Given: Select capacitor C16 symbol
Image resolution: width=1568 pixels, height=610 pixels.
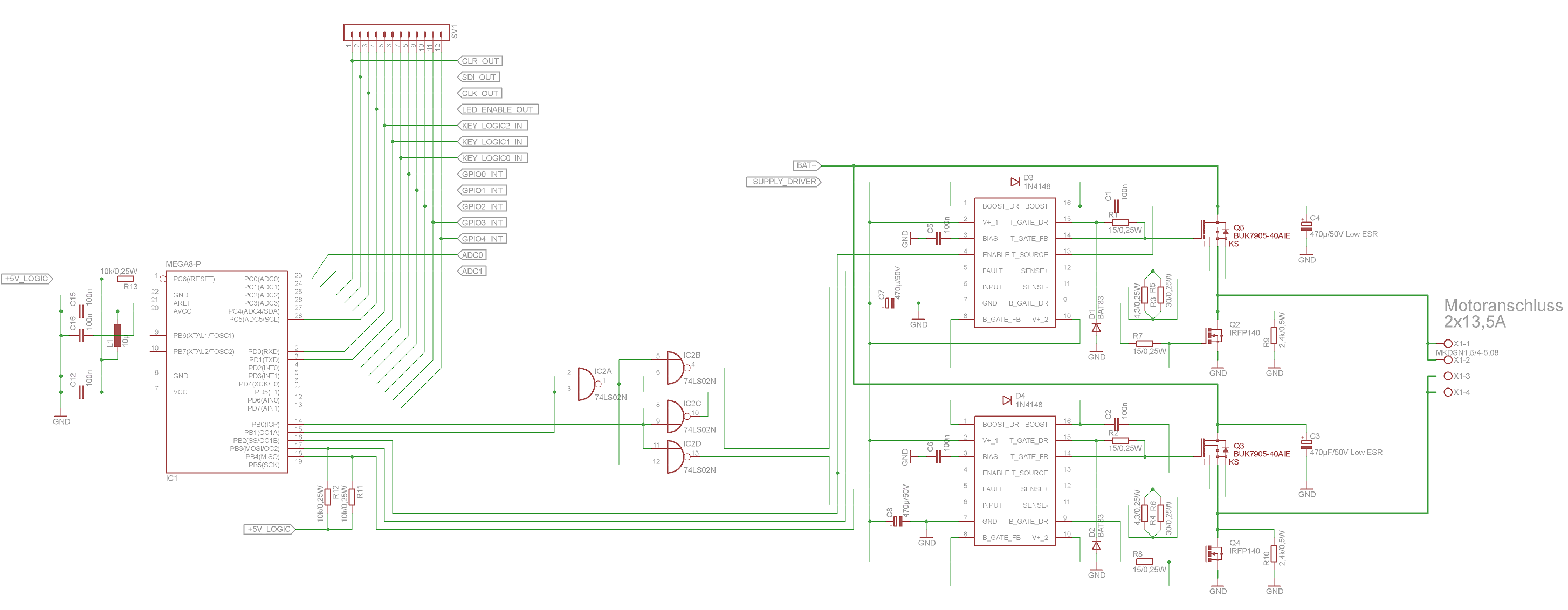Looking at the screenshot, I should click(x=81, y=335).
